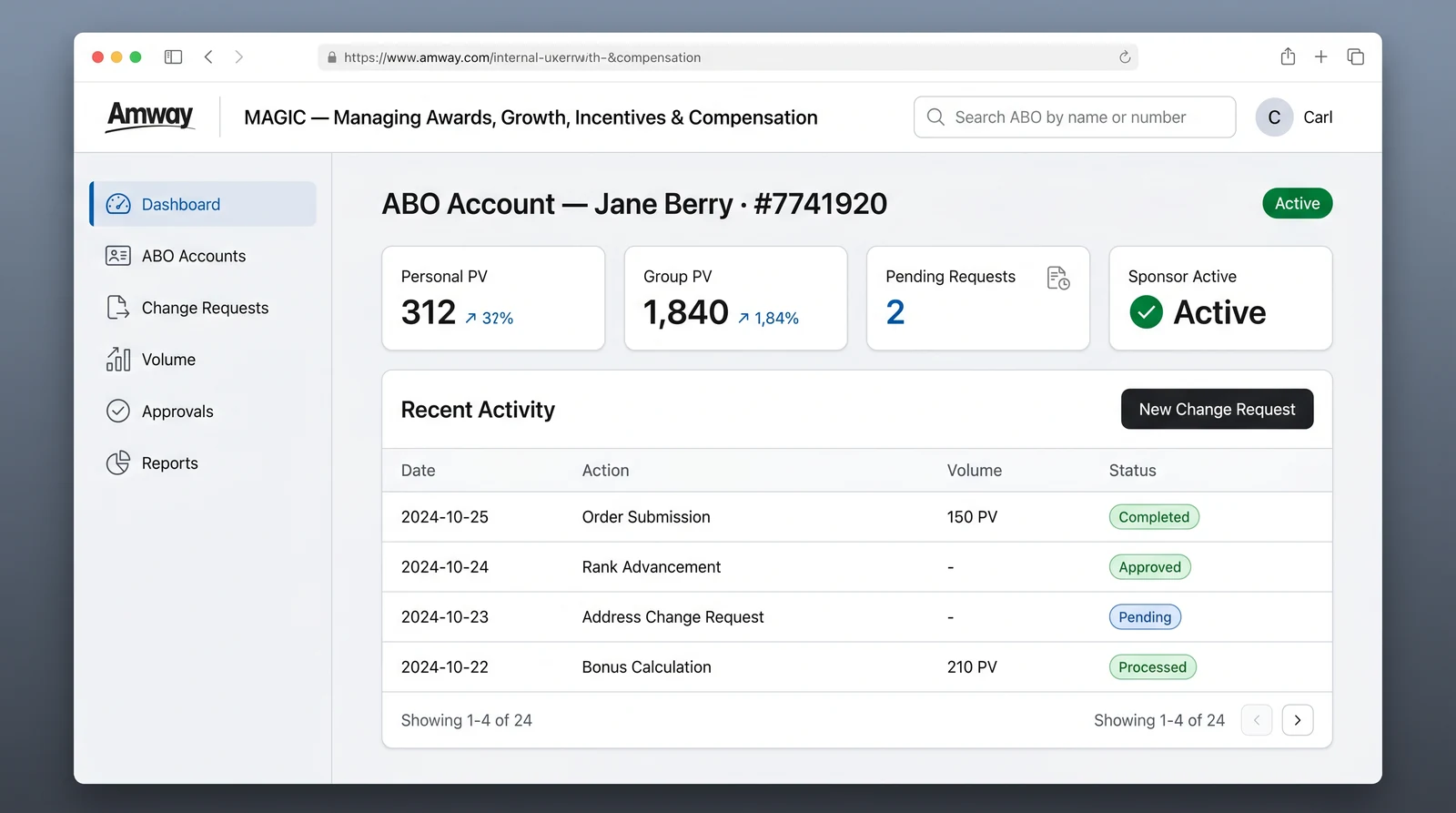Open Carl's avatar circle
Screen dimensions: 1456x813
tap(1274, 117)
